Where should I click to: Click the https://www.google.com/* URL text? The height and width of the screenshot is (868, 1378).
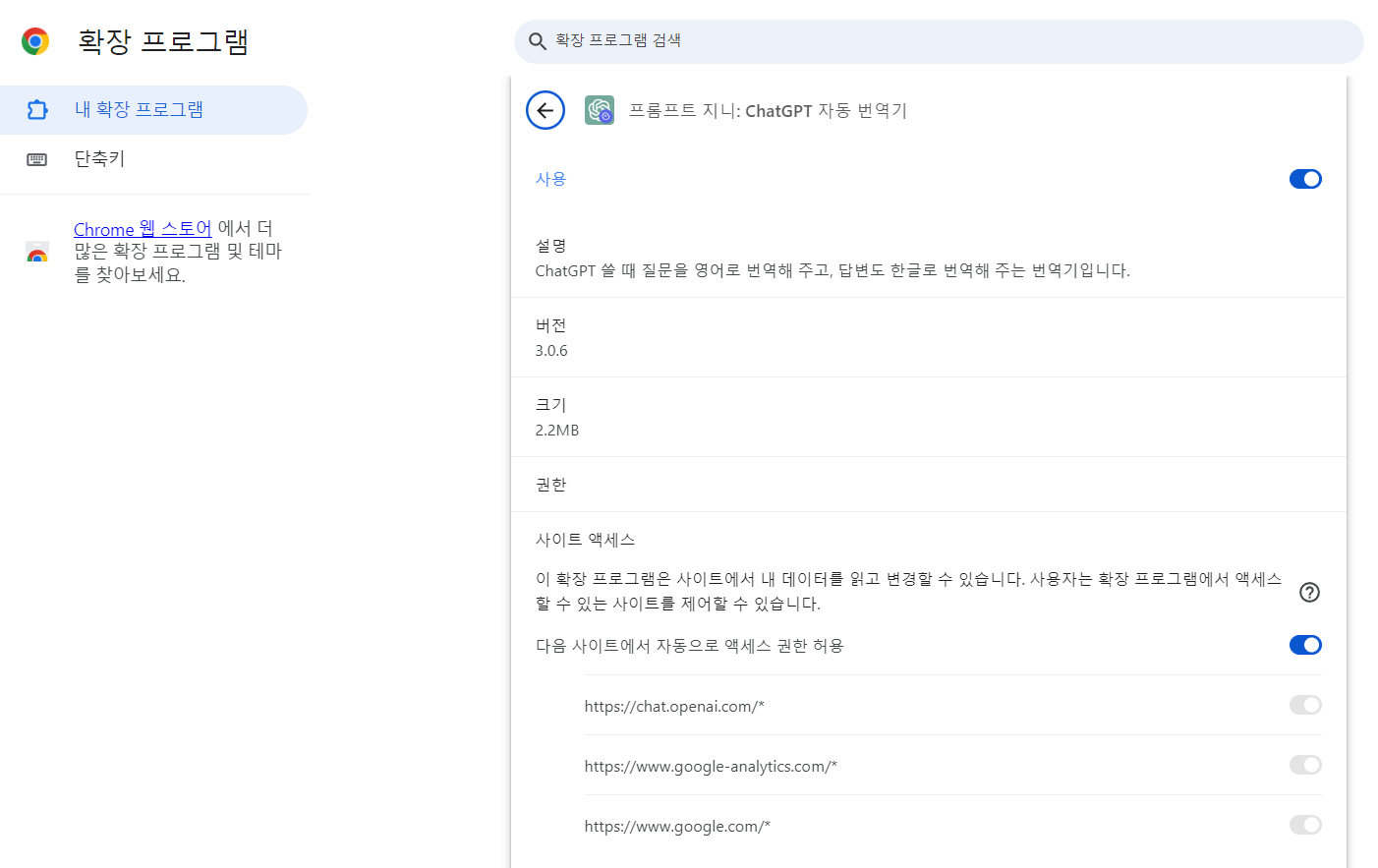pyautogui.click(x=677, y=827)
